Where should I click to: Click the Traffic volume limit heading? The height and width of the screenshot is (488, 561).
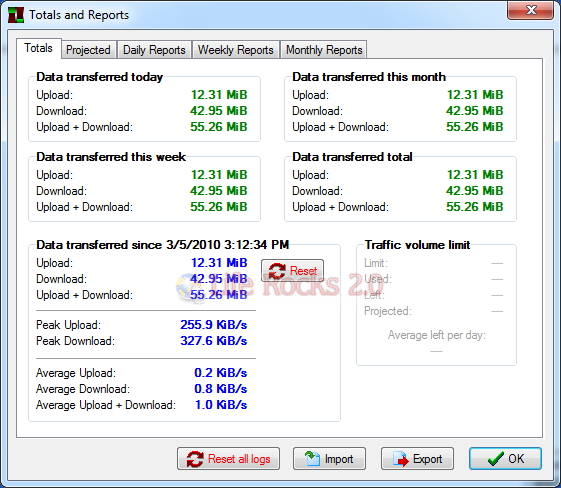pyautogui.click(x=417, y=245)
